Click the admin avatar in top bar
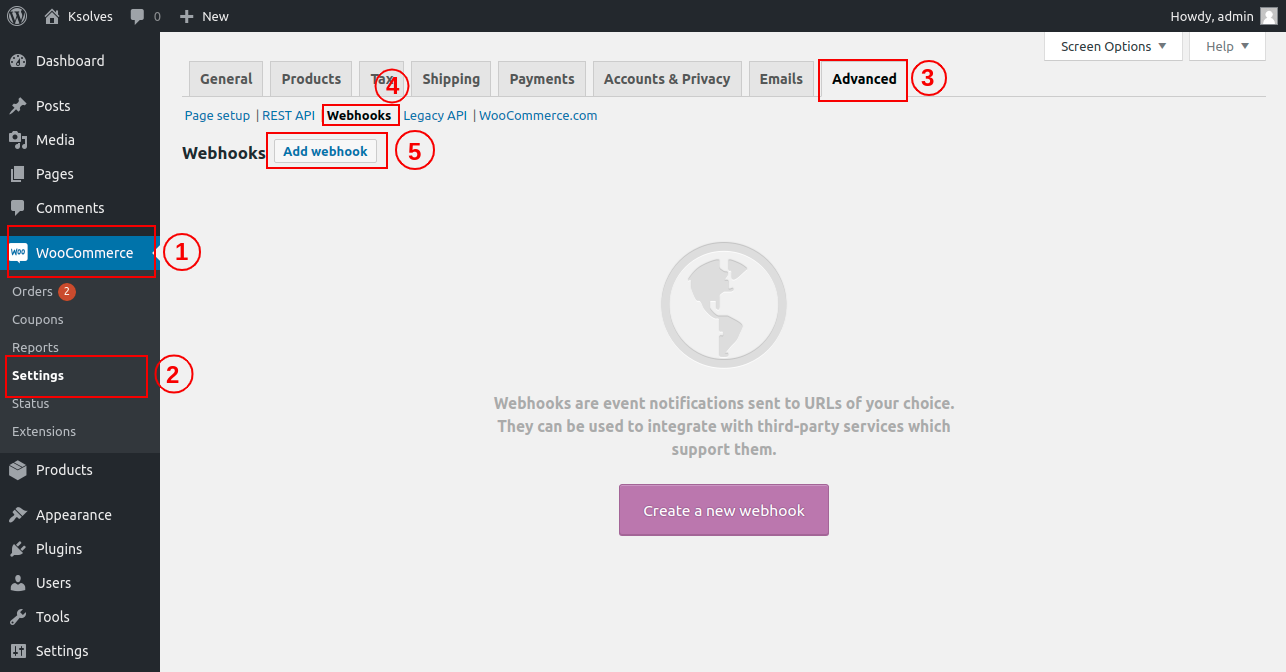The image size is (1286, 672). [1268, 16]
